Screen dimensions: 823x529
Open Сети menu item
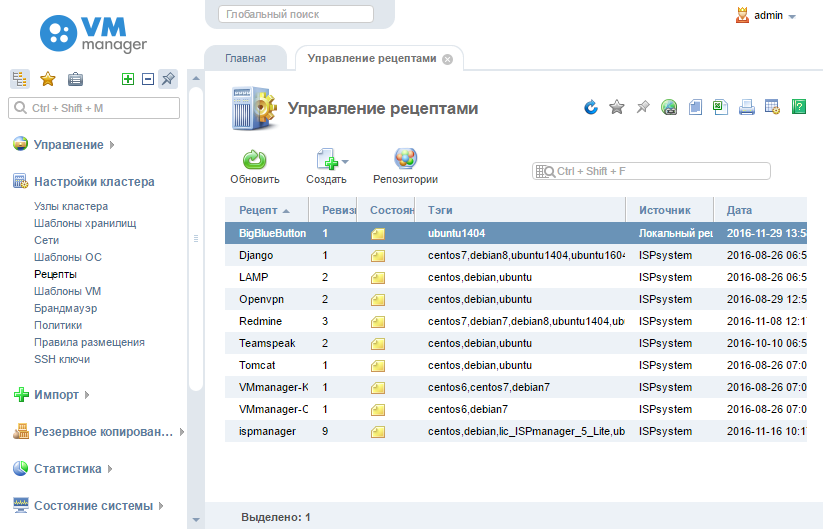click(x=46, y=240)
